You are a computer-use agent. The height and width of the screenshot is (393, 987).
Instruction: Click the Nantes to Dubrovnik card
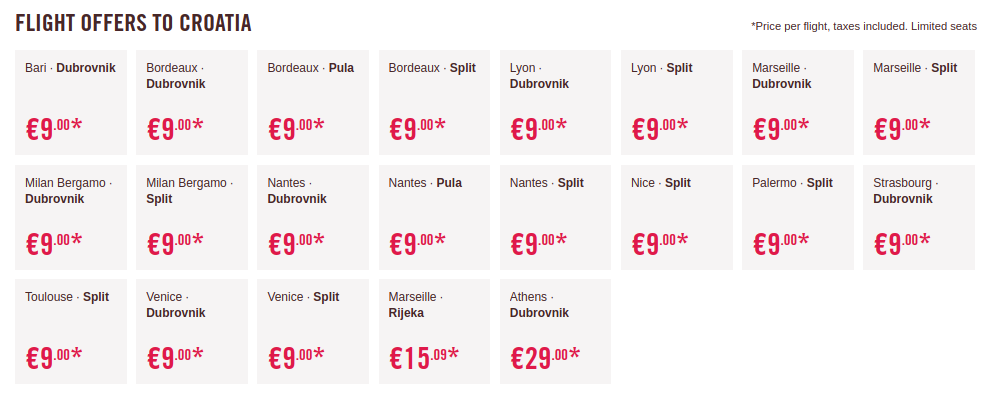coord(313,217)
